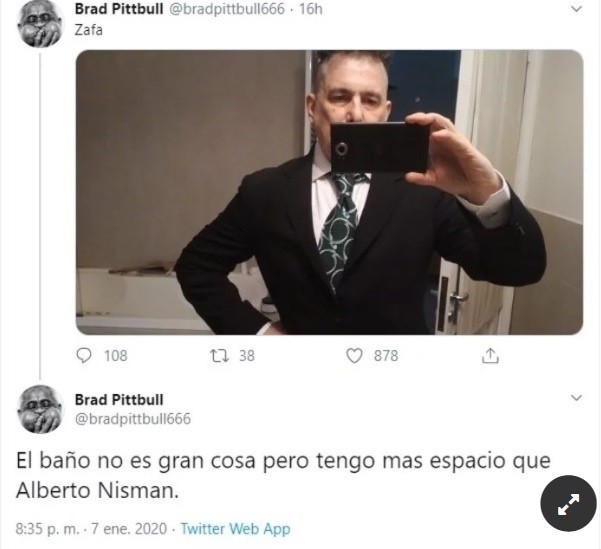
Task: Click the Brad Pittbull name on the main tweet
Action: (x=119, y=399)
